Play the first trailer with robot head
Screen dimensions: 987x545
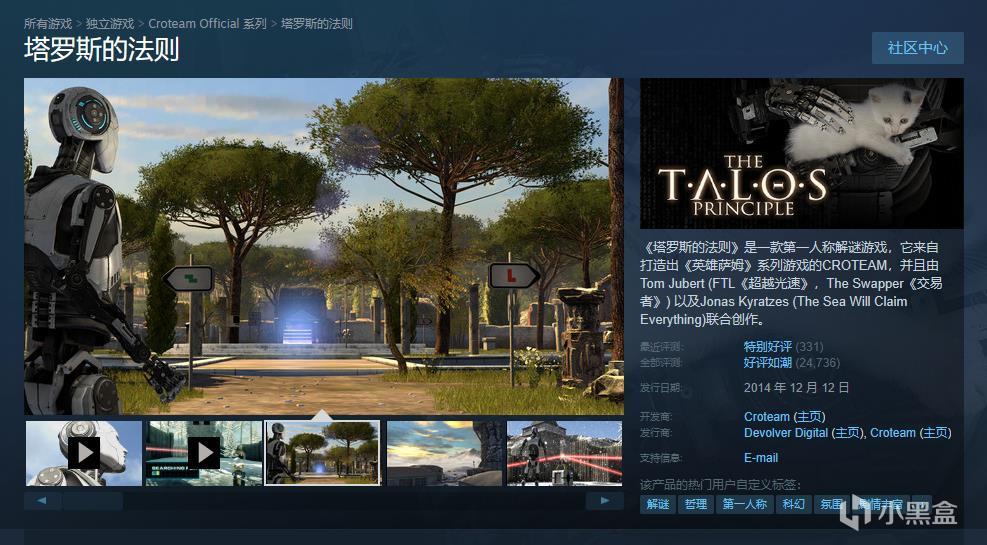click(x=84, y=453)
